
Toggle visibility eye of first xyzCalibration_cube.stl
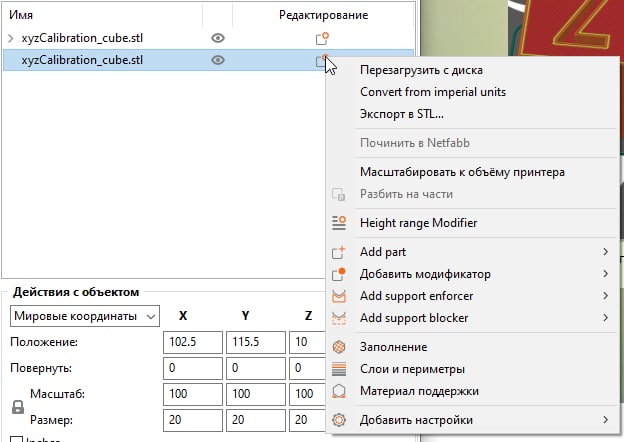[x=218, y=38]
